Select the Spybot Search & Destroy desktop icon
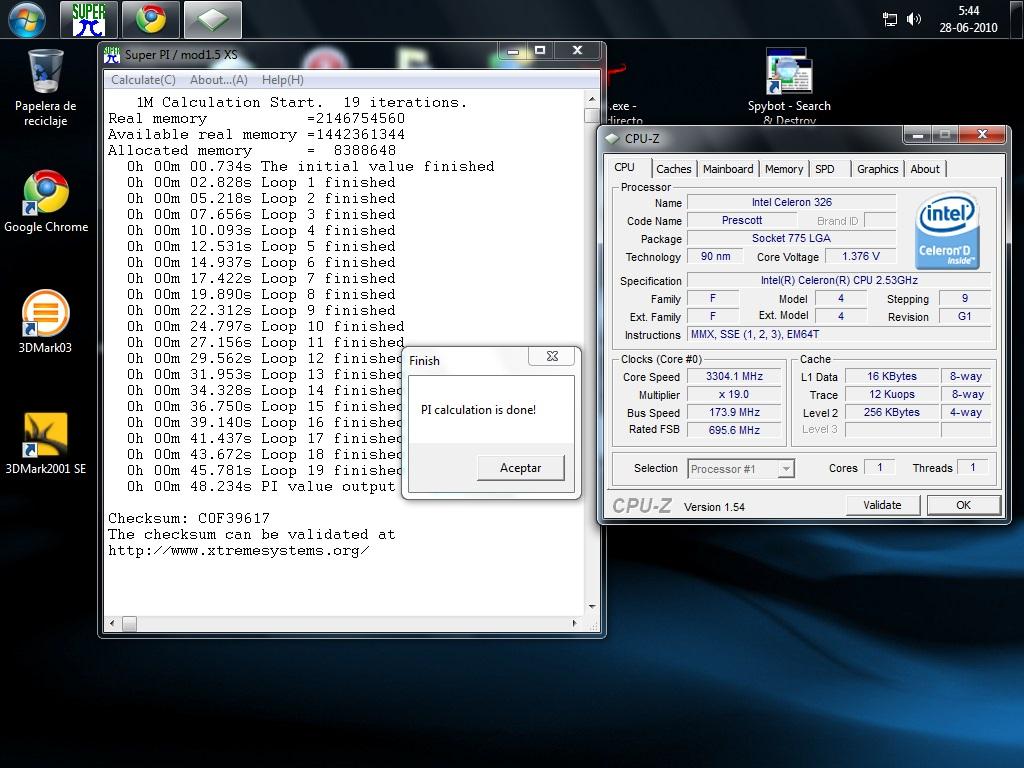The width and height of the screenshot is (1024, 768). (x=789, y=86)
